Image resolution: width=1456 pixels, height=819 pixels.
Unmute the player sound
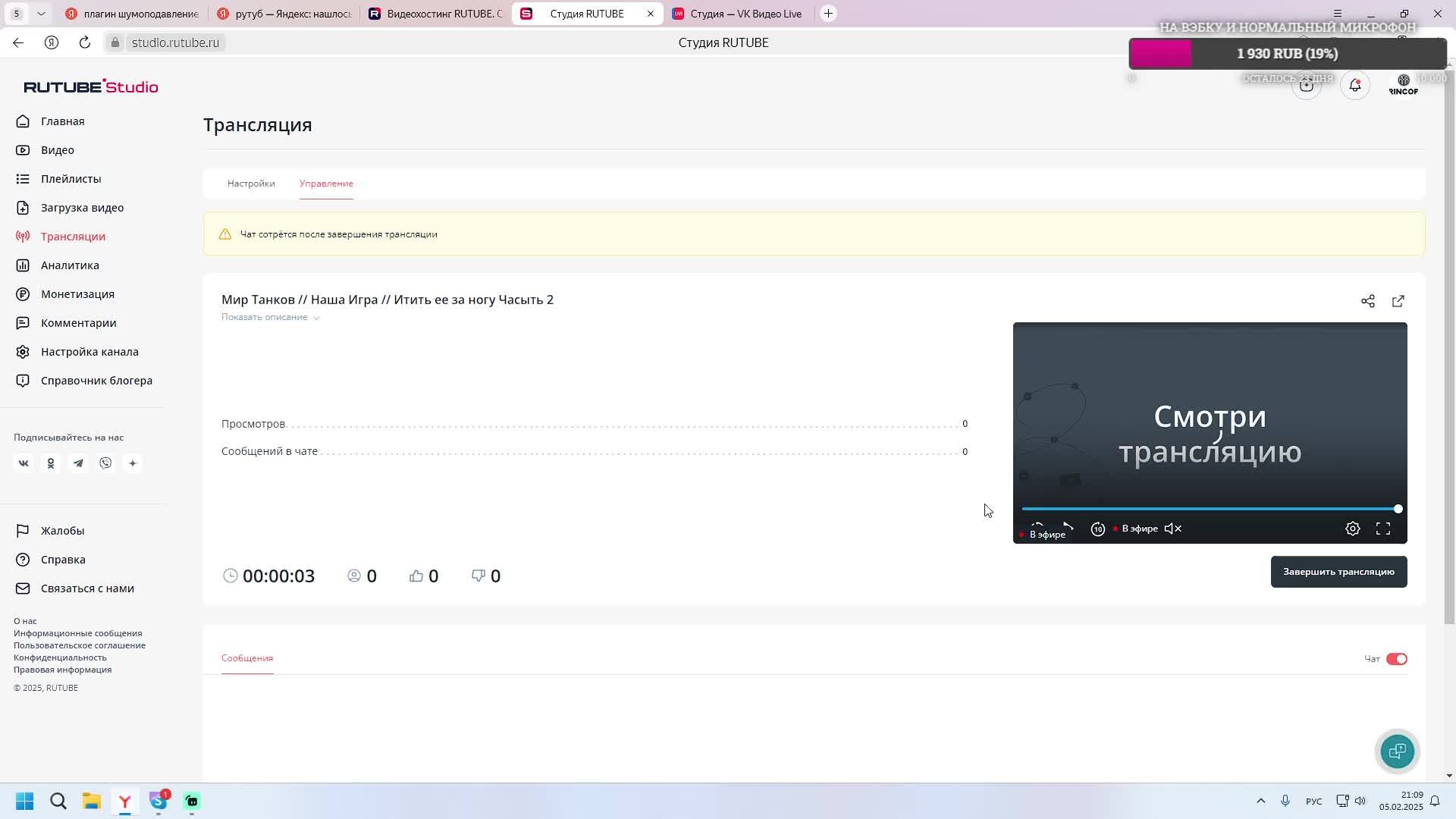pos(1172,529)
